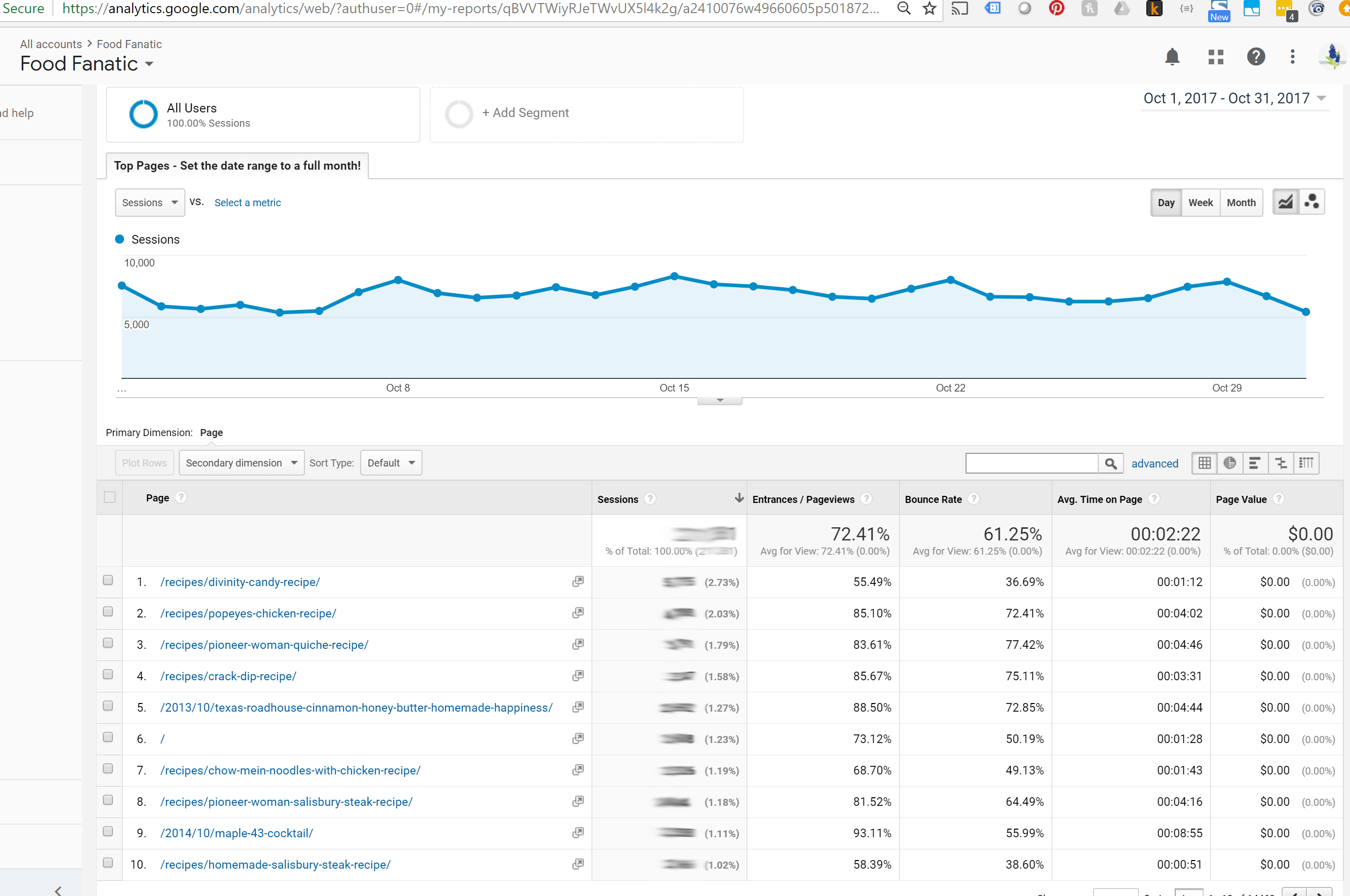The width and height of the screenshot is (1350, 896).
Task: Check the row checkbox for crack-dip-recipe
Action: click(108, 674)
